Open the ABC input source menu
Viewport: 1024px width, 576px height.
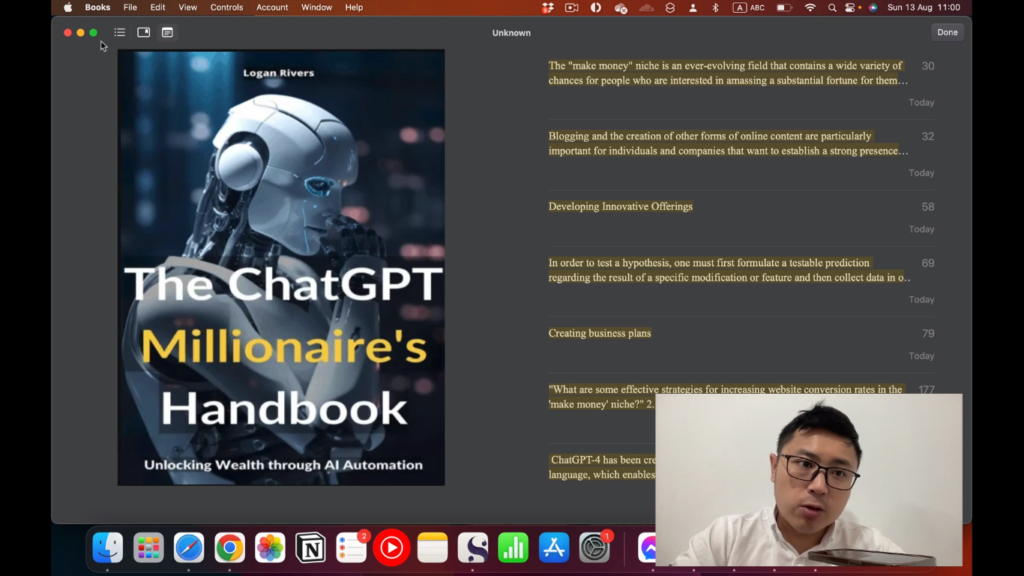pyautogui.click(x=748, y=7)
